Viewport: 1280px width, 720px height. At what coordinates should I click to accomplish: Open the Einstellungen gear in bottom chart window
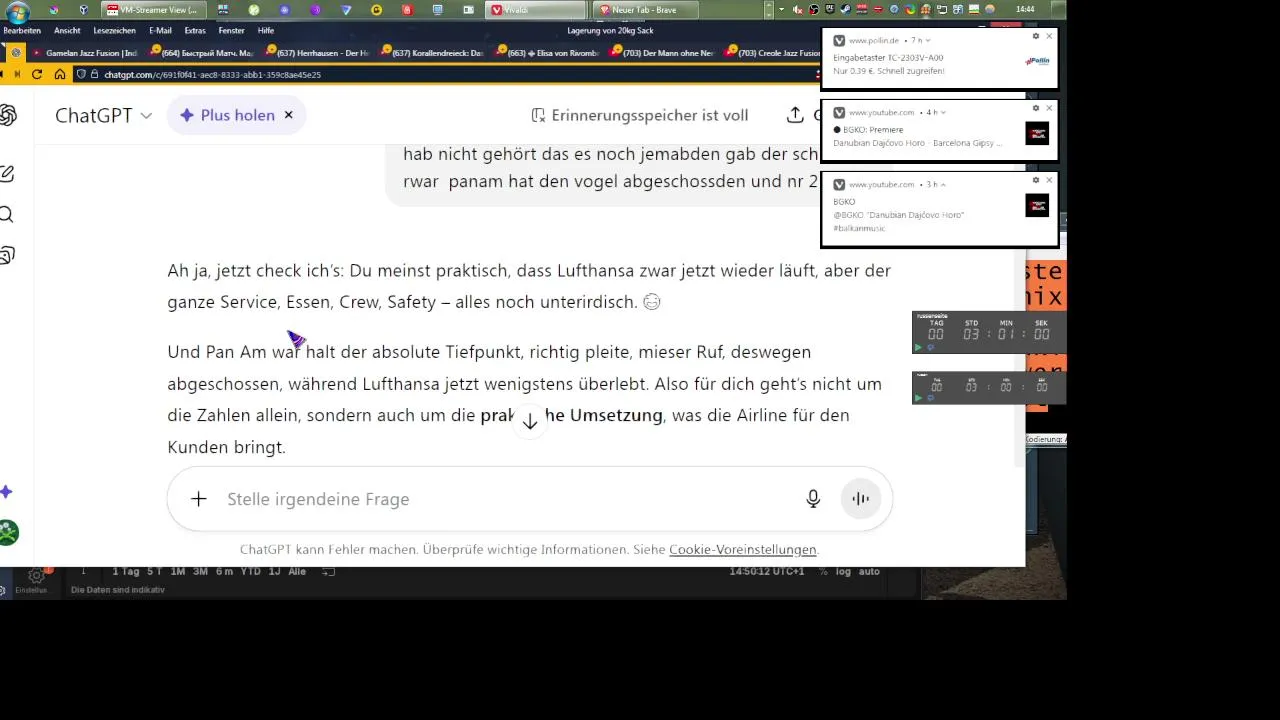tap(36, 576)
